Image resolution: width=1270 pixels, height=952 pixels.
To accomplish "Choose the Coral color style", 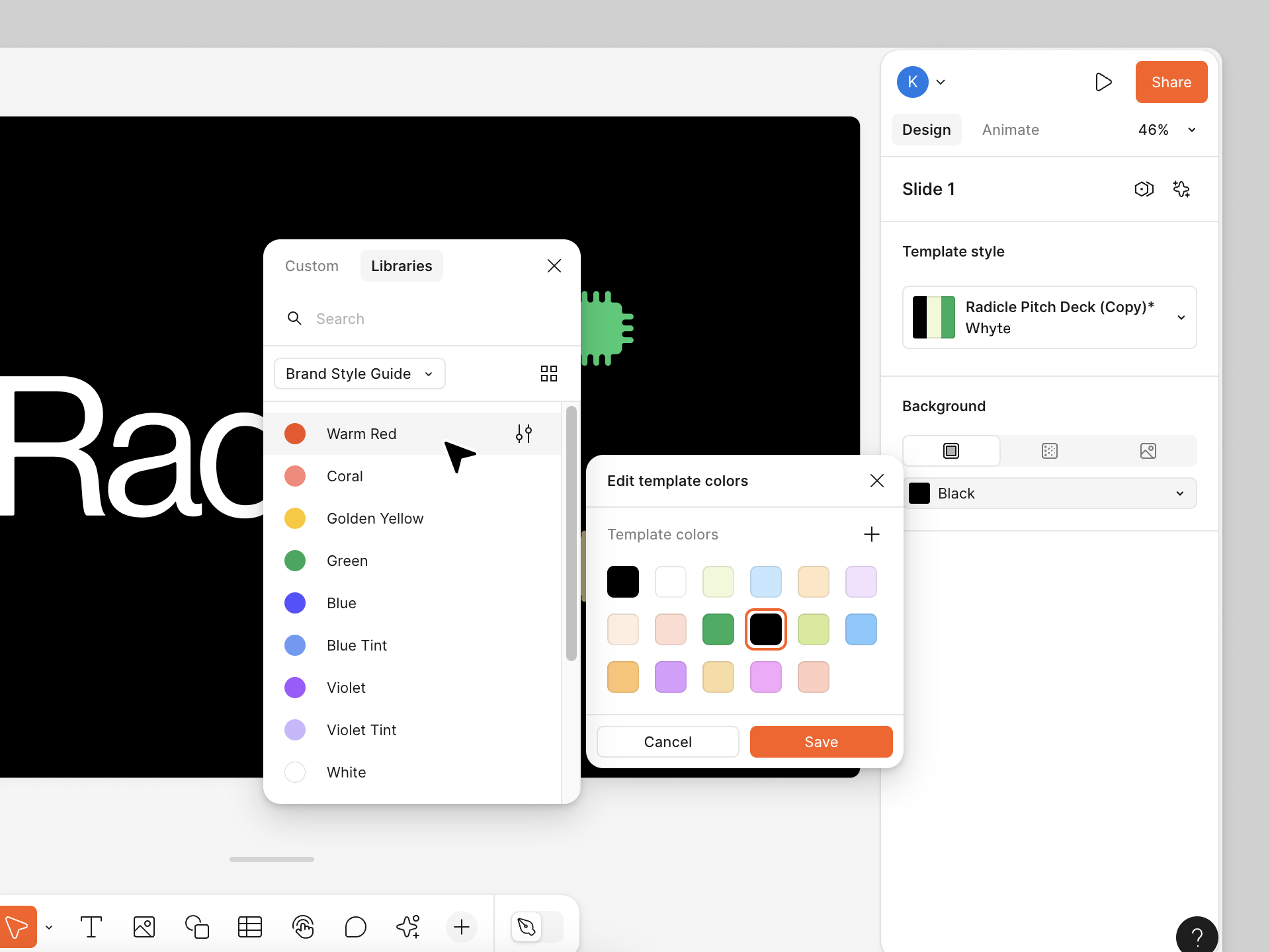I will pos(413,476).
